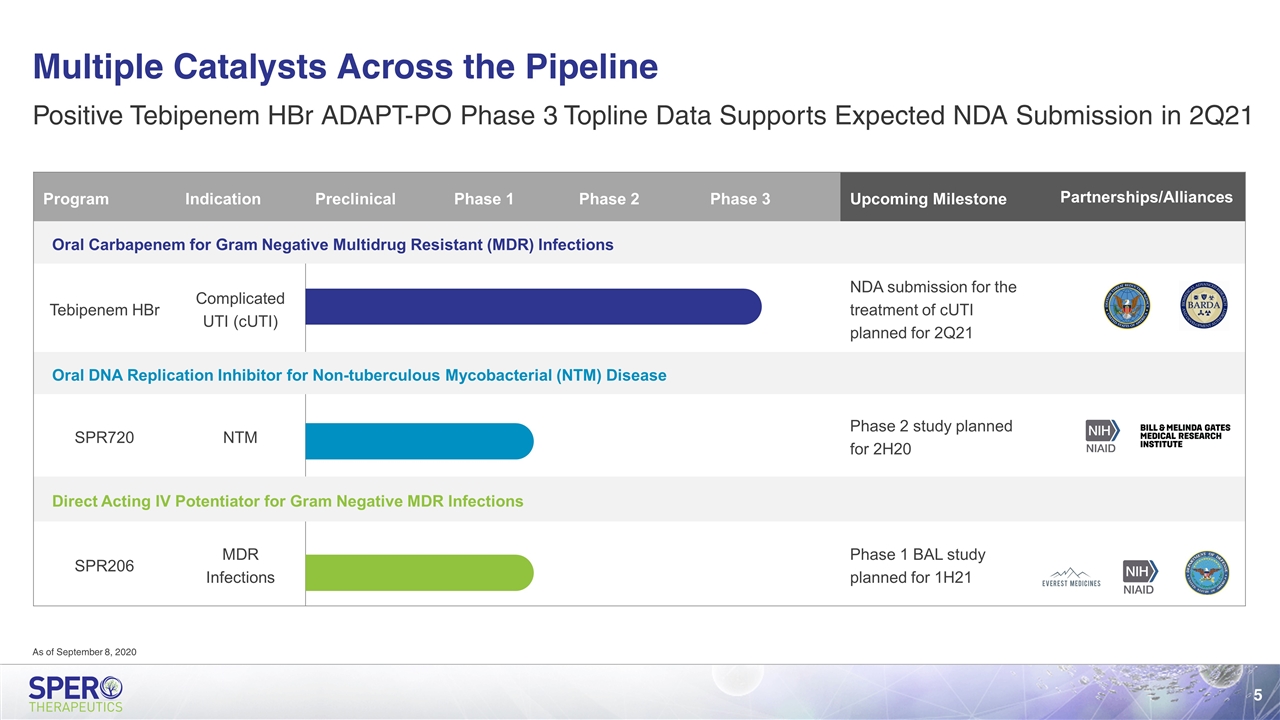This screenshot has height=720, width=1280.
Task: Click the NTM indication cell
Action: coord(240,437)
